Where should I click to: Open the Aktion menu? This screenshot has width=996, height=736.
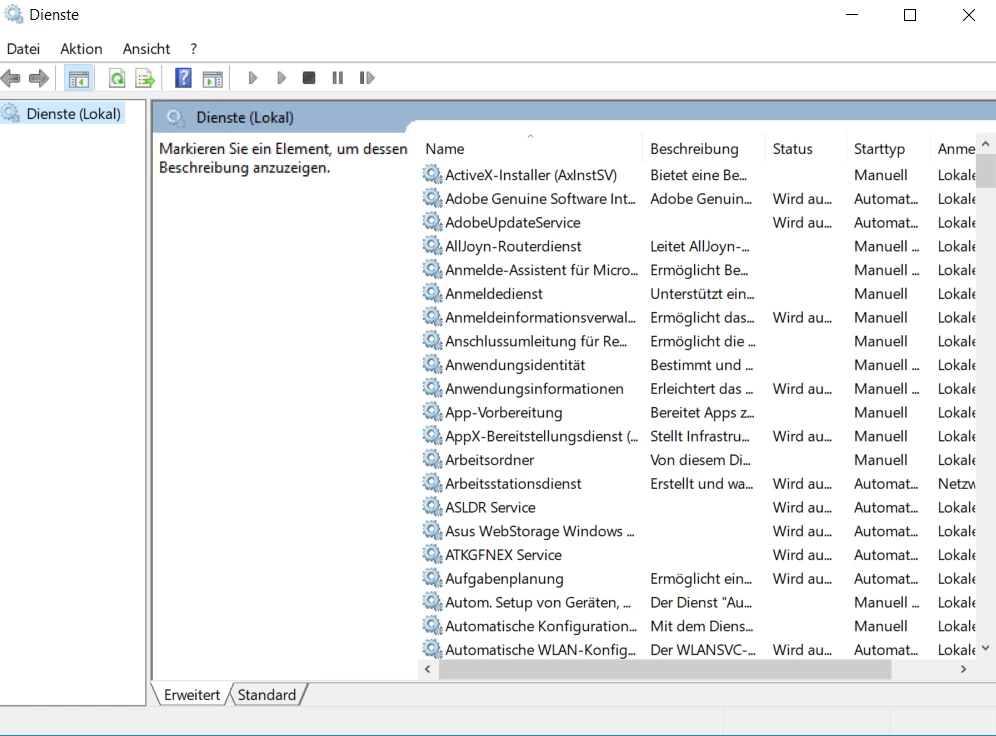81,49
